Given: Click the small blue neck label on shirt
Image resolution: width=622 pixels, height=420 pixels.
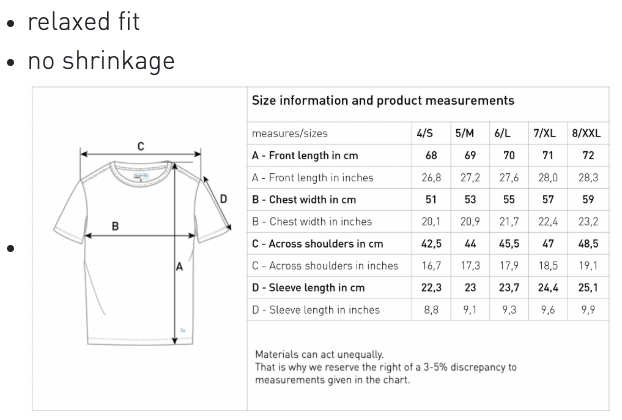Looking at the screenshot, I should point(140,176).
